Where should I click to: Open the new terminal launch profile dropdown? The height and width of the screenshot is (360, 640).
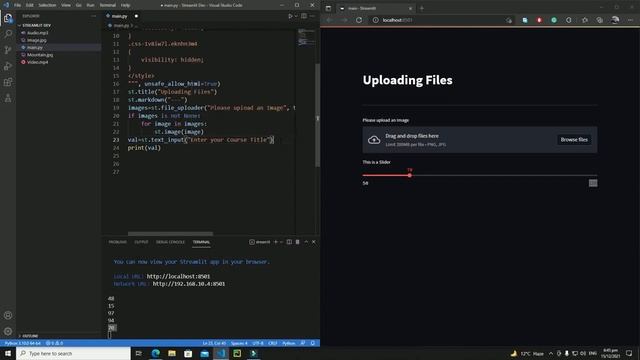281,242
